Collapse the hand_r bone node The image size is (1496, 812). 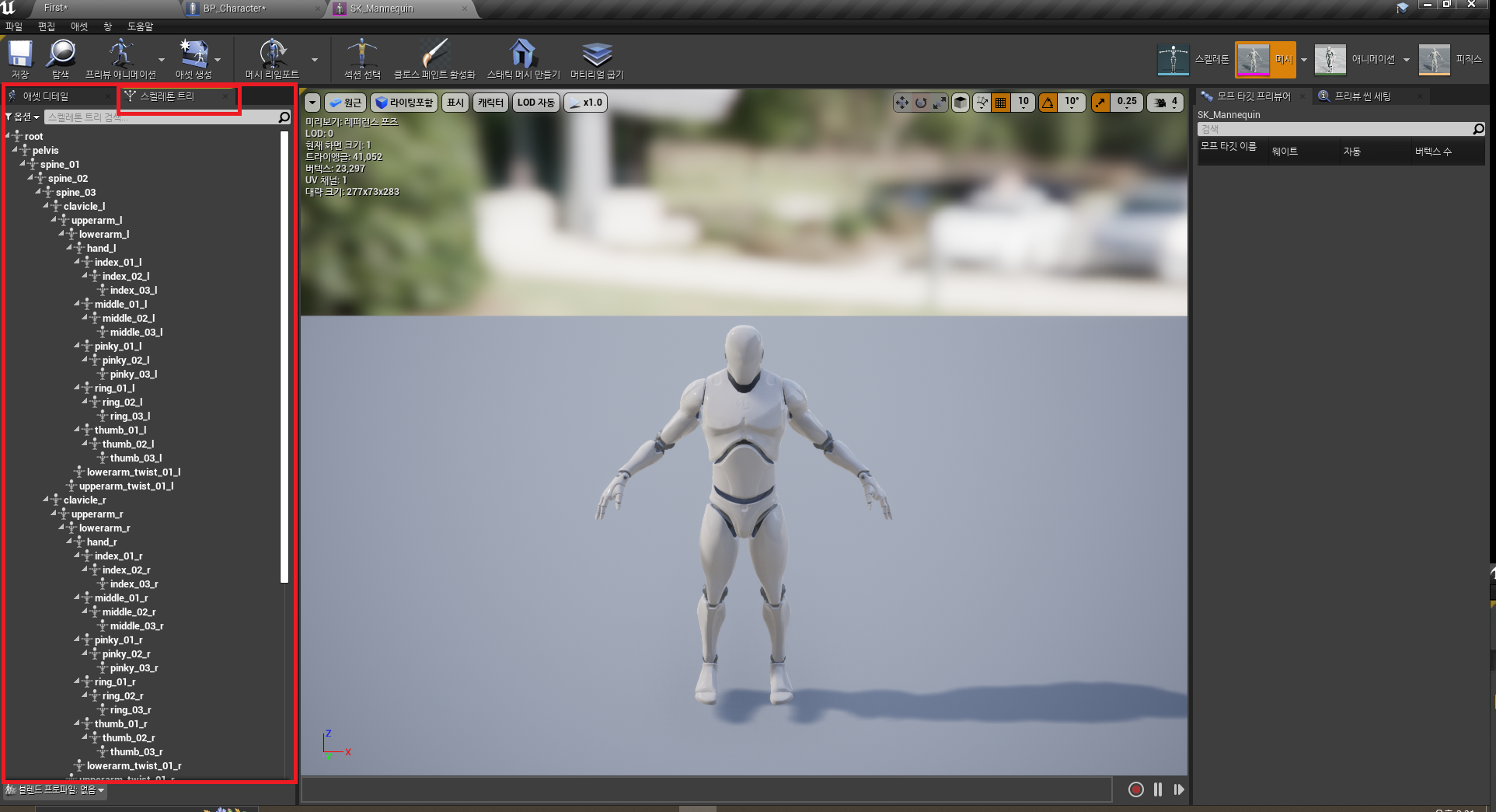click(x=69, y=542)
